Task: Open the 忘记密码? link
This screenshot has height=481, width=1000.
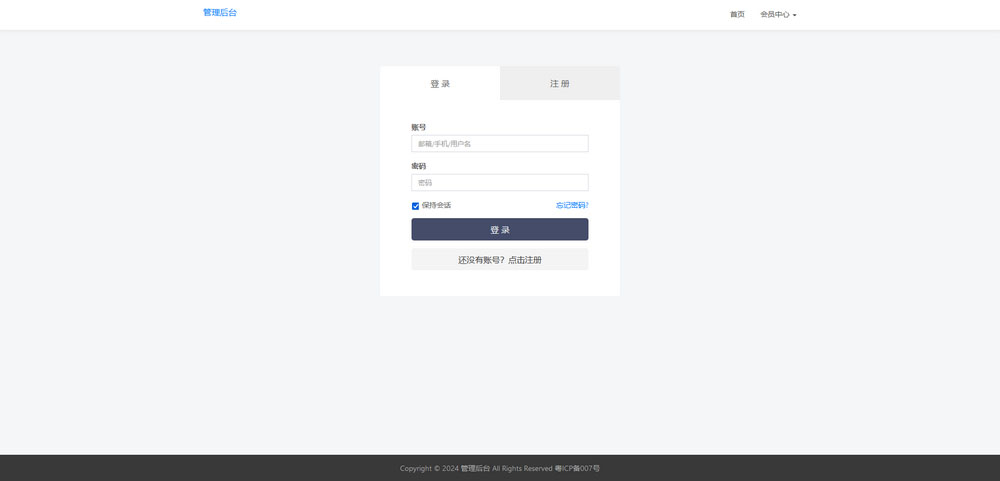Action: point(572,205)
